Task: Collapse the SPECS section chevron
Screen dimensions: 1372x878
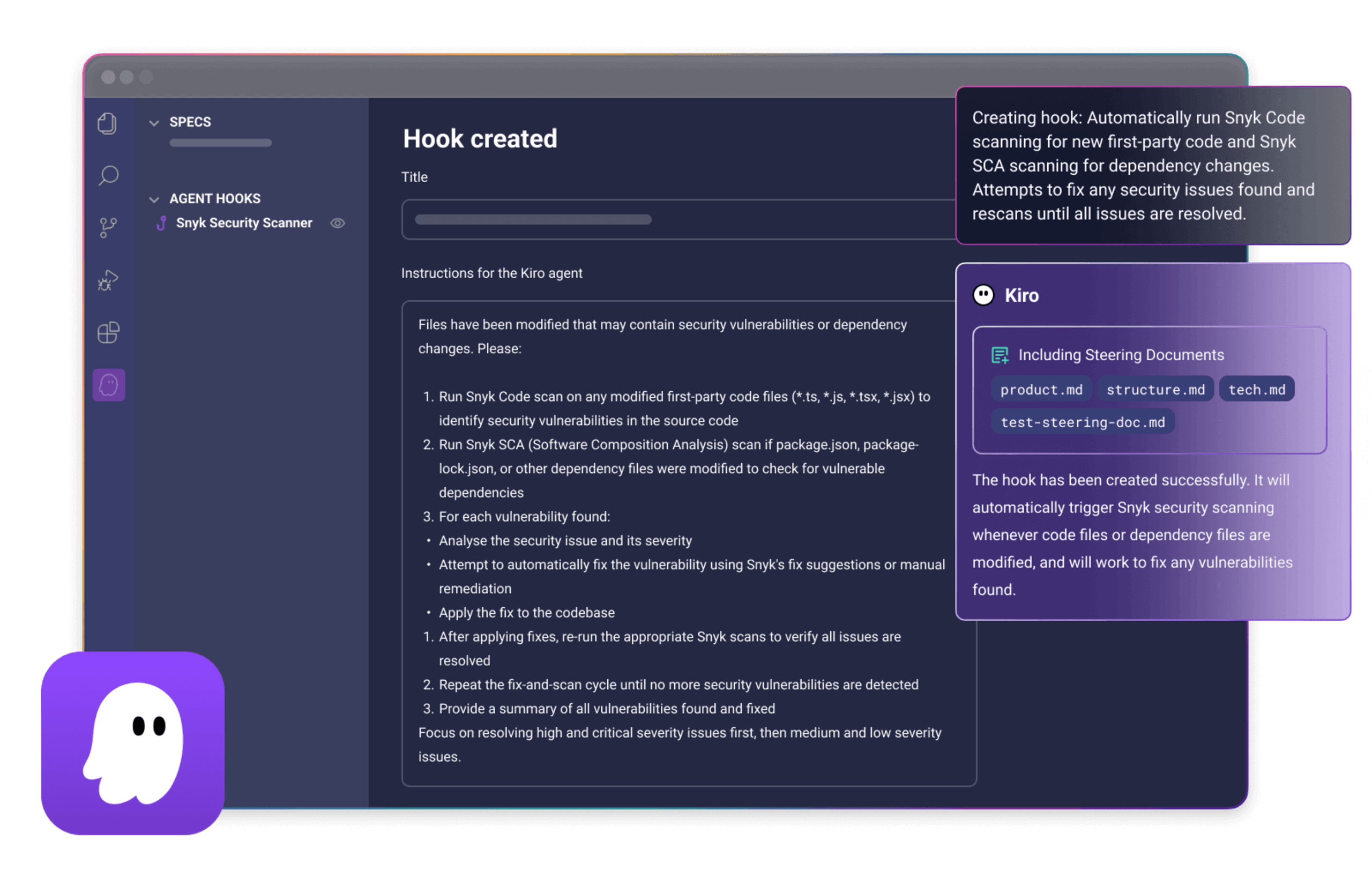Action: tap(154, 123)
